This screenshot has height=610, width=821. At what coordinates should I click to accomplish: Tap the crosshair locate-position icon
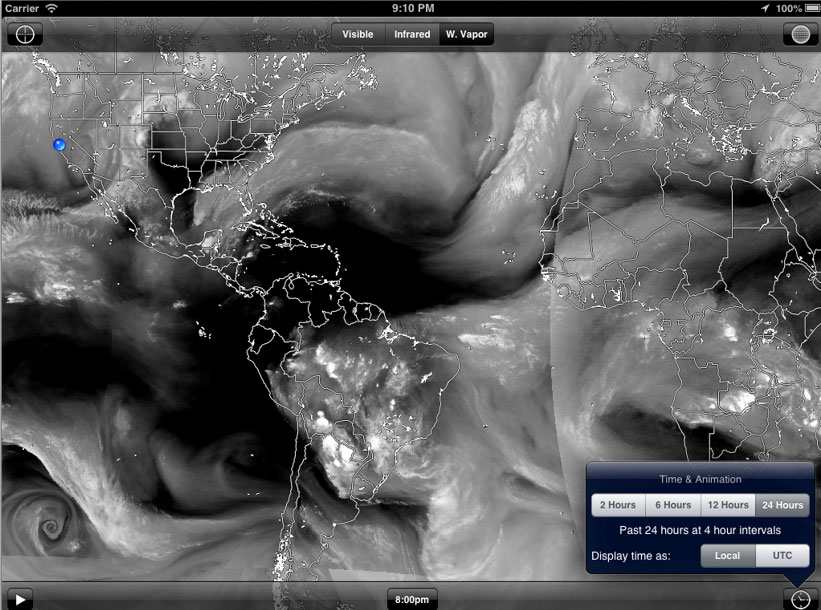point(24,33)
